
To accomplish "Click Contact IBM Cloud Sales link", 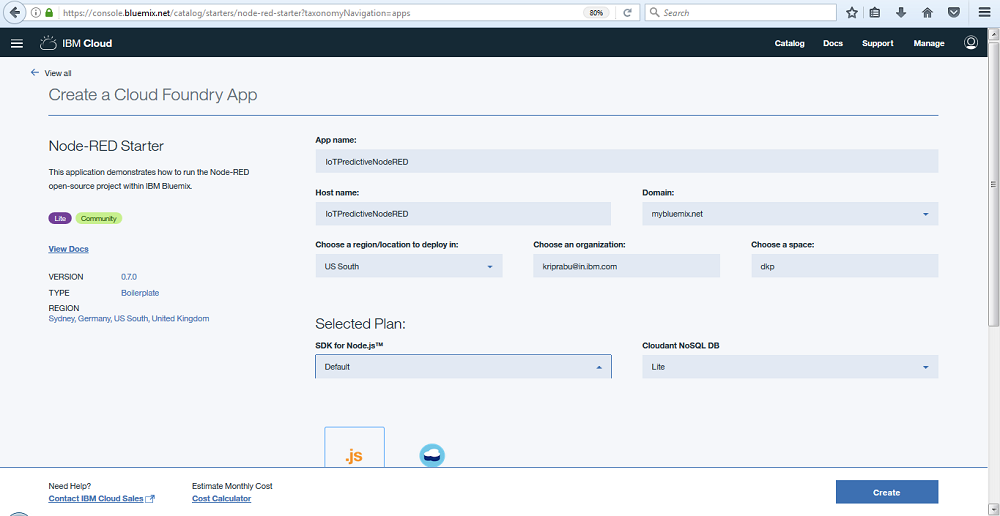I will click(101, 499).
